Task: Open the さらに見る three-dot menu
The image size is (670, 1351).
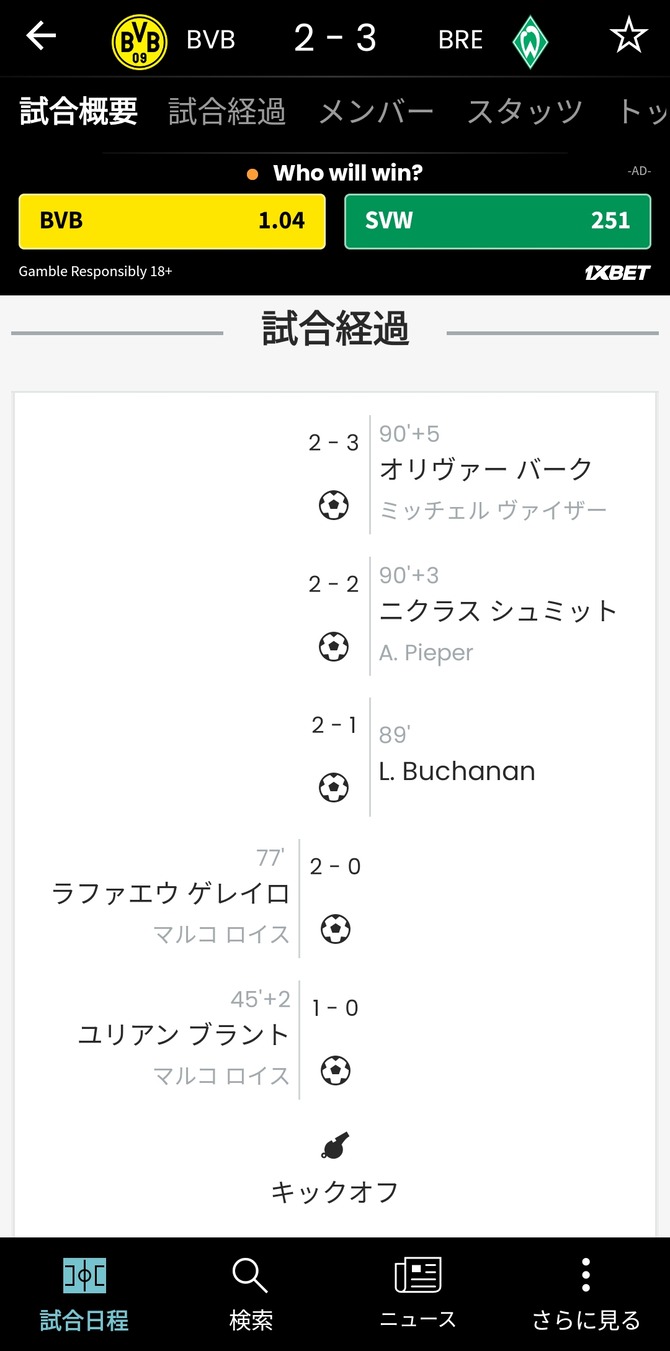Action: (x=586, y=1276)
